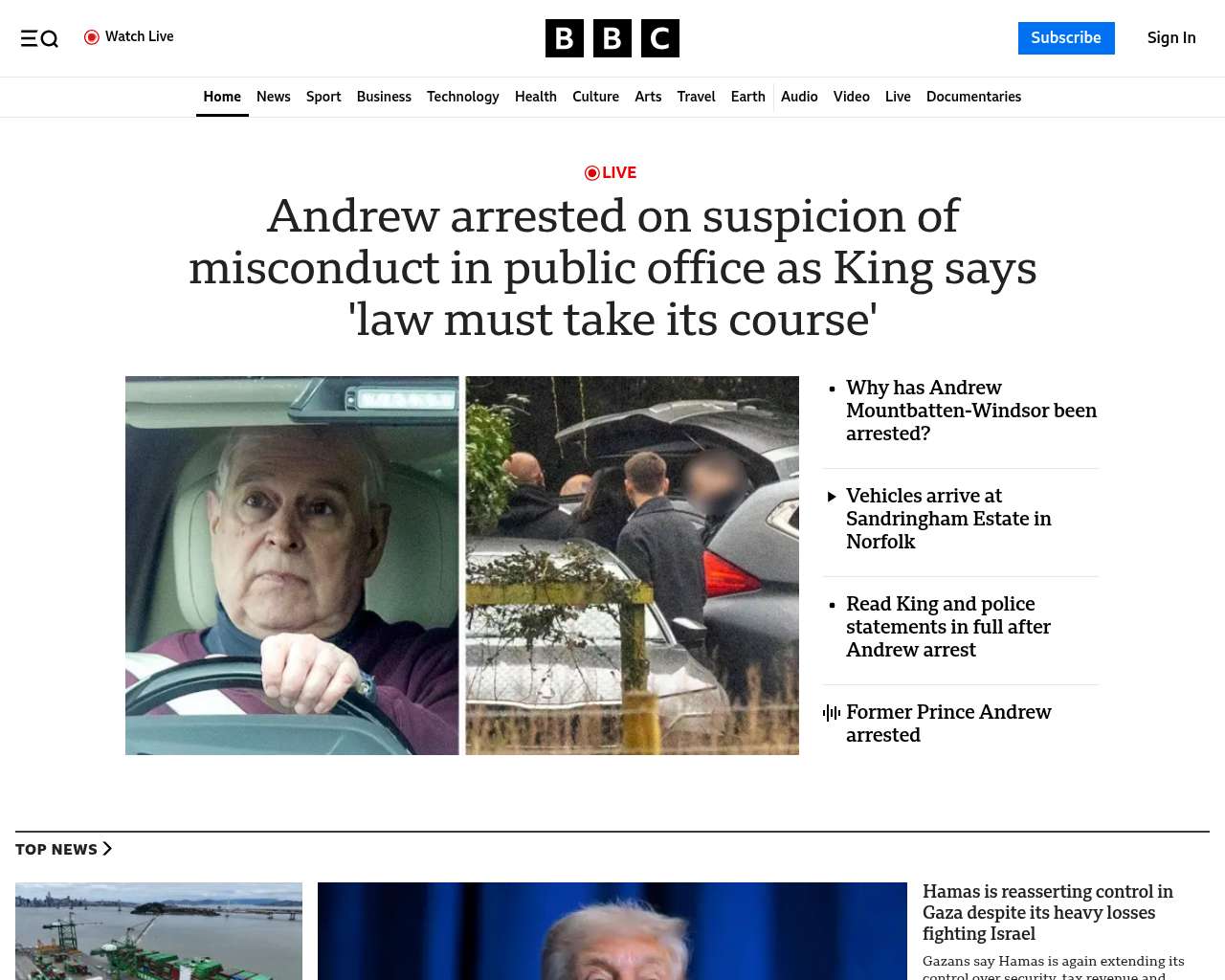Read Why has Andrew Mountbatten-Windsor been arrested
Image resolution: width=1225 pixels, height=980 pixels.
coord(971,411)
